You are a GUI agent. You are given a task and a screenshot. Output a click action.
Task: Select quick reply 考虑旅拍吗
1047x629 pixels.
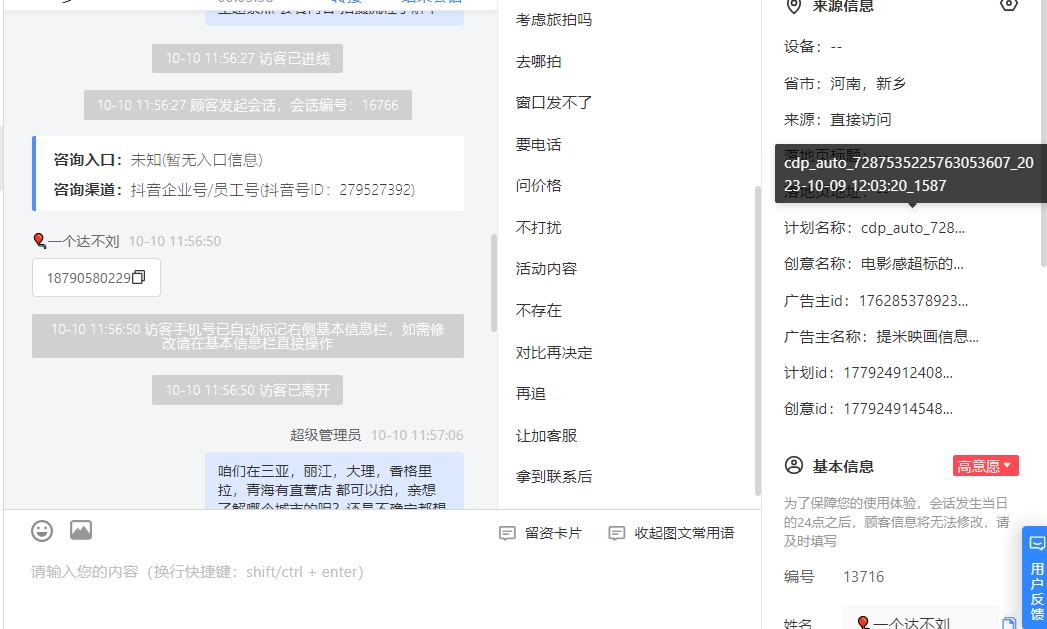pyautogui.click(x=554, y=20)
